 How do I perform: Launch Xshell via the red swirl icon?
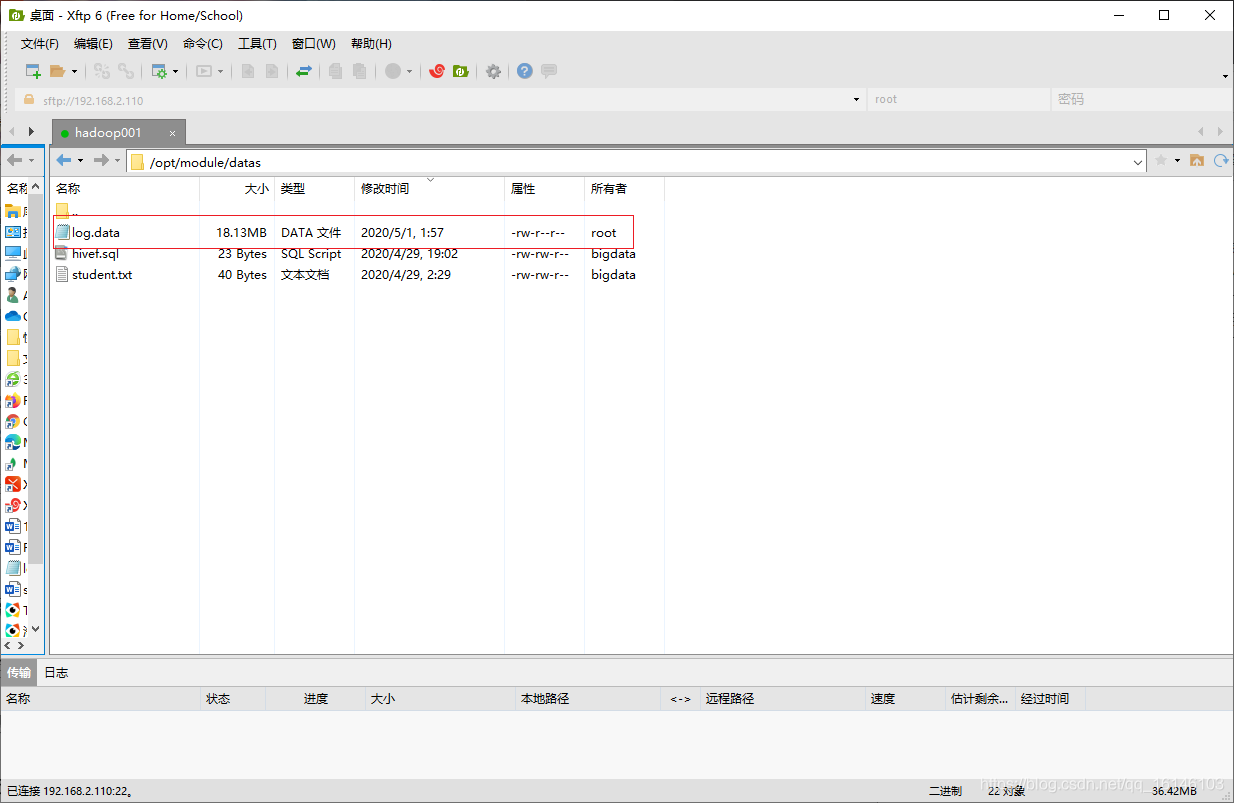click(x=437, y=71)
